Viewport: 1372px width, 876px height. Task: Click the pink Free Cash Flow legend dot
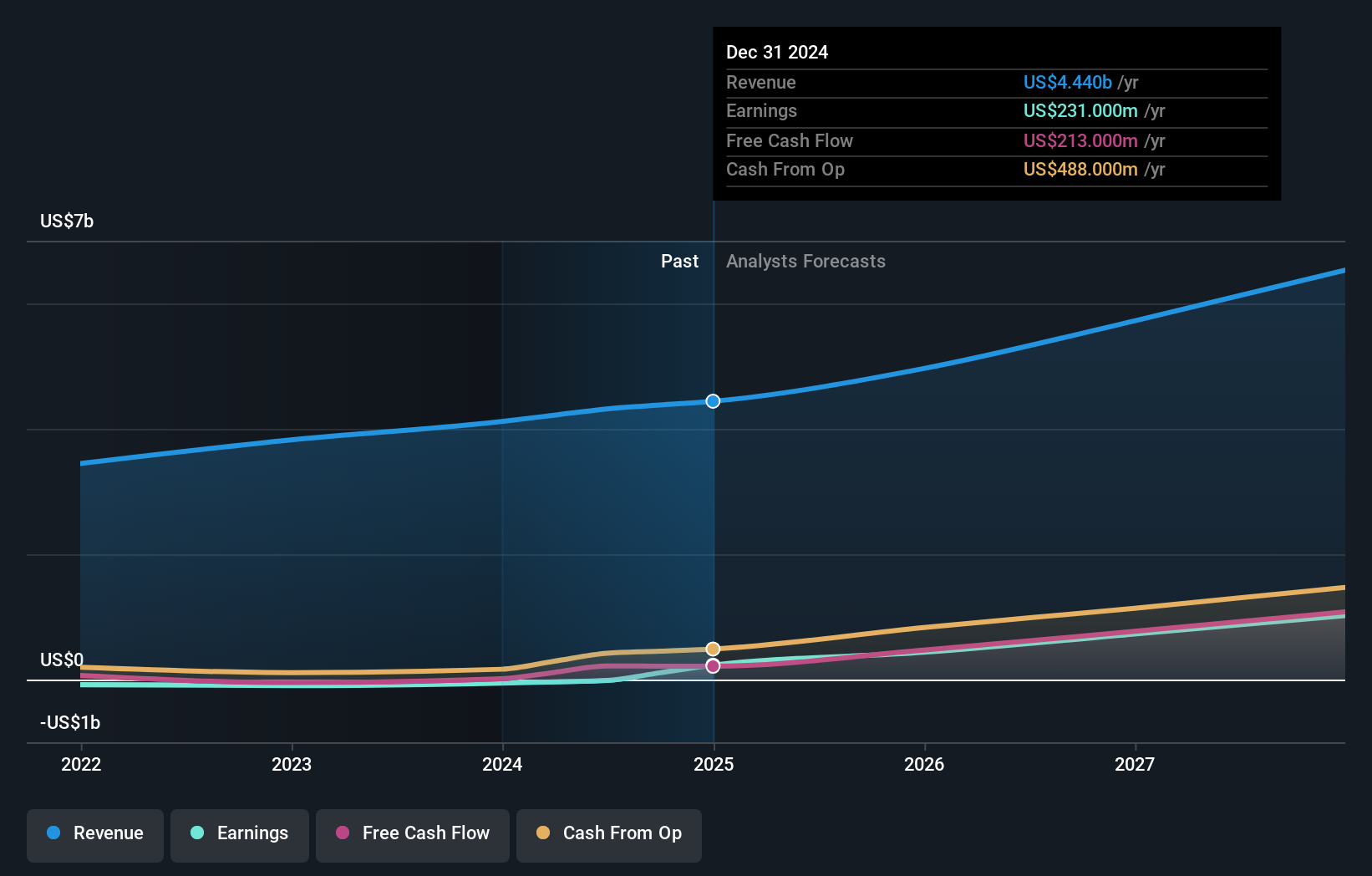tap(343, 833)
